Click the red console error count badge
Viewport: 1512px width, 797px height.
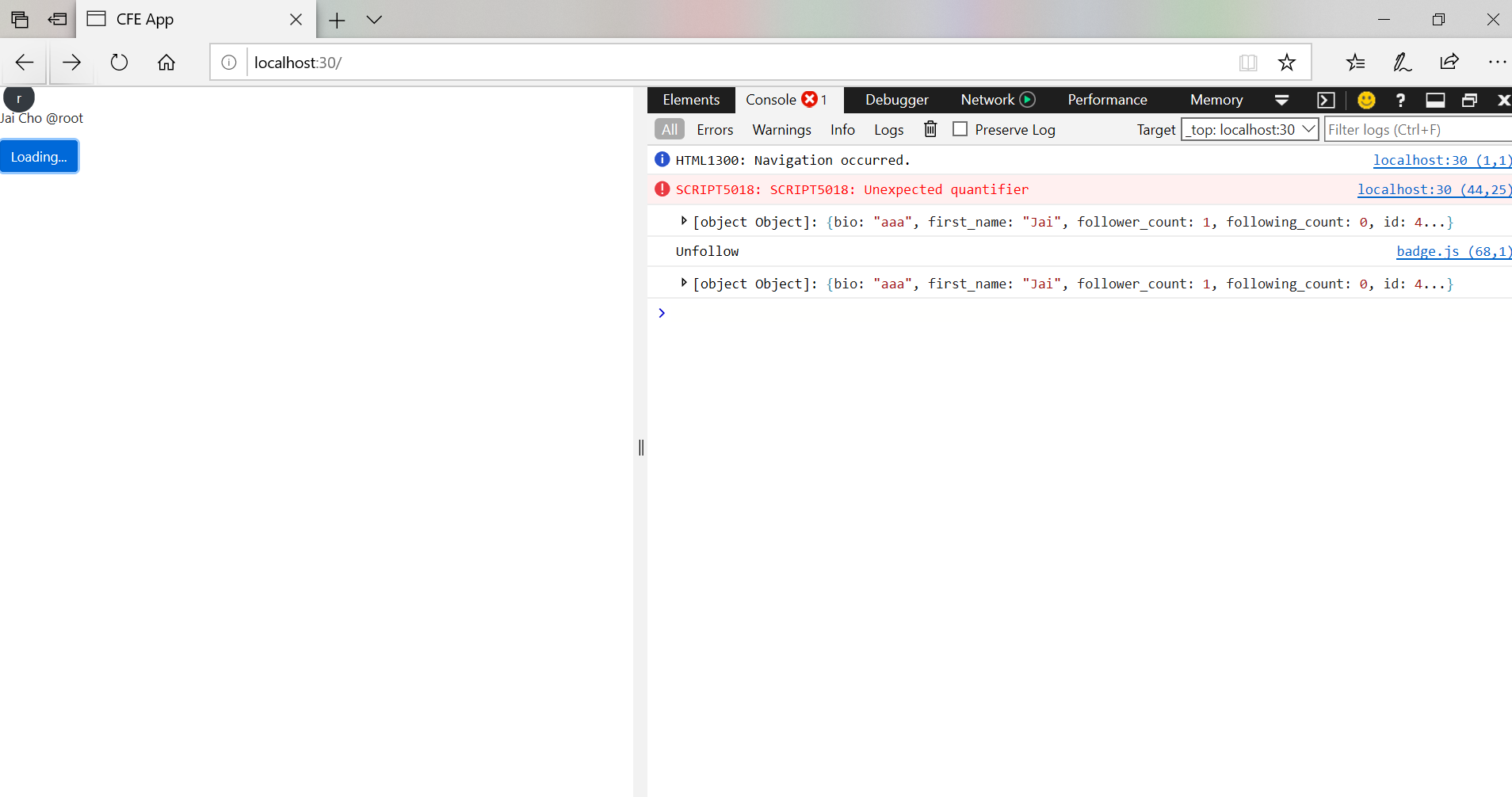pyautogui.click(x=809, y=100)
